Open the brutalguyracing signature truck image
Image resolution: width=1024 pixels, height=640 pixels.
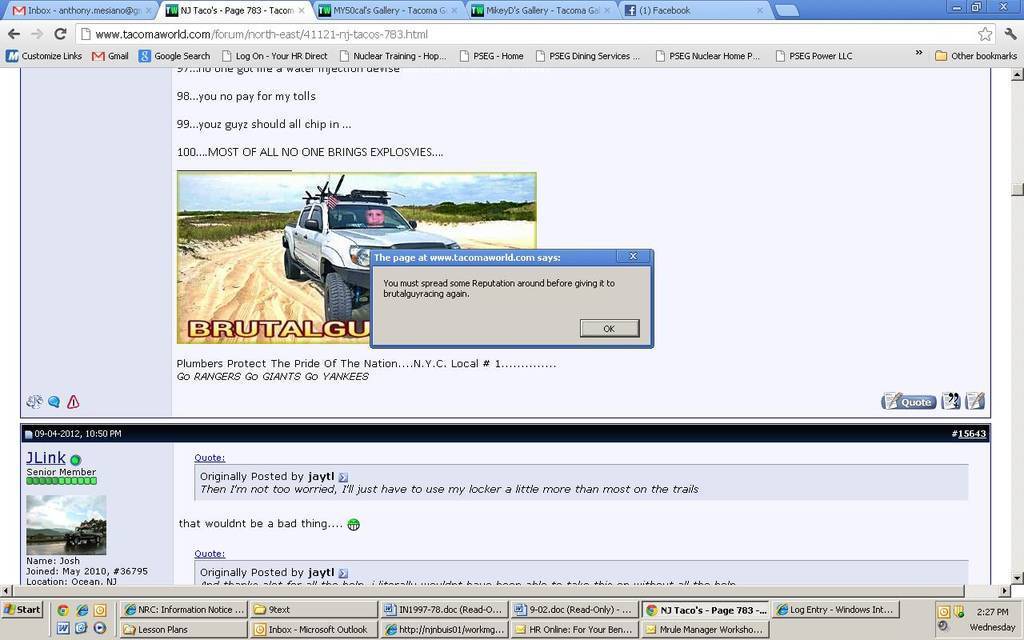coord(357,258)
